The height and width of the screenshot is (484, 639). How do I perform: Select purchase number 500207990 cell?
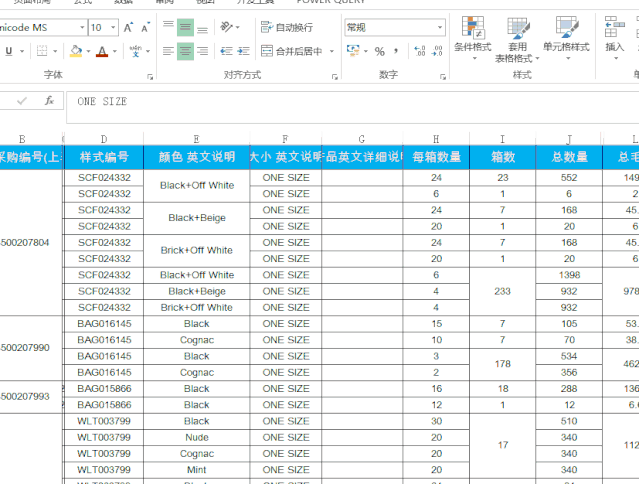[x=31, y=348]
